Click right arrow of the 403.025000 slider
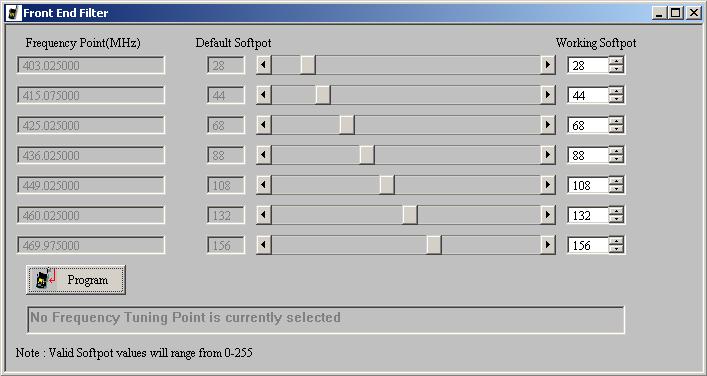This screenshot has width=707, height=376. tap(547, 65)
